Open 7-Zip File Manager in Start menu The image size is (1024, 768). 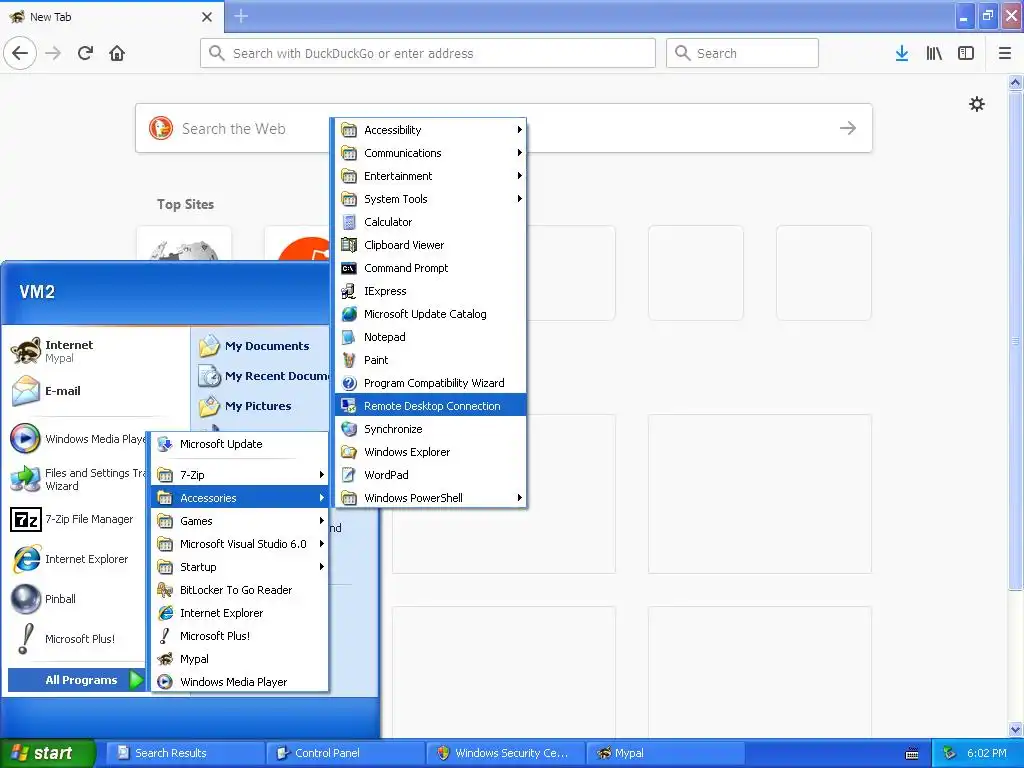coord(76,519)
